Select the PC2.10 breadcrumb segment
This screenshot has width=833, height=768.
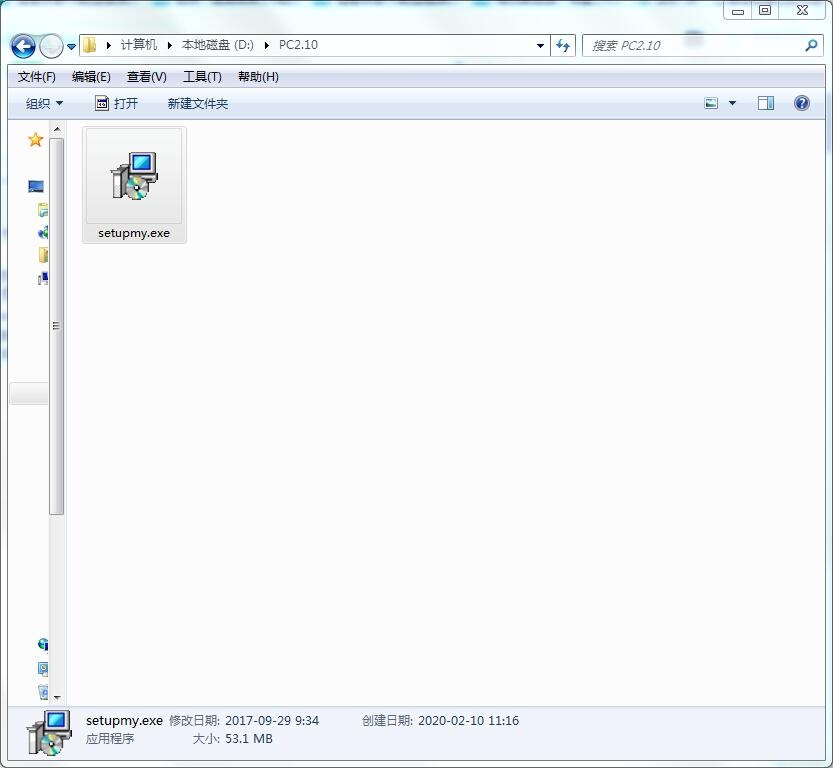(298, 45)
